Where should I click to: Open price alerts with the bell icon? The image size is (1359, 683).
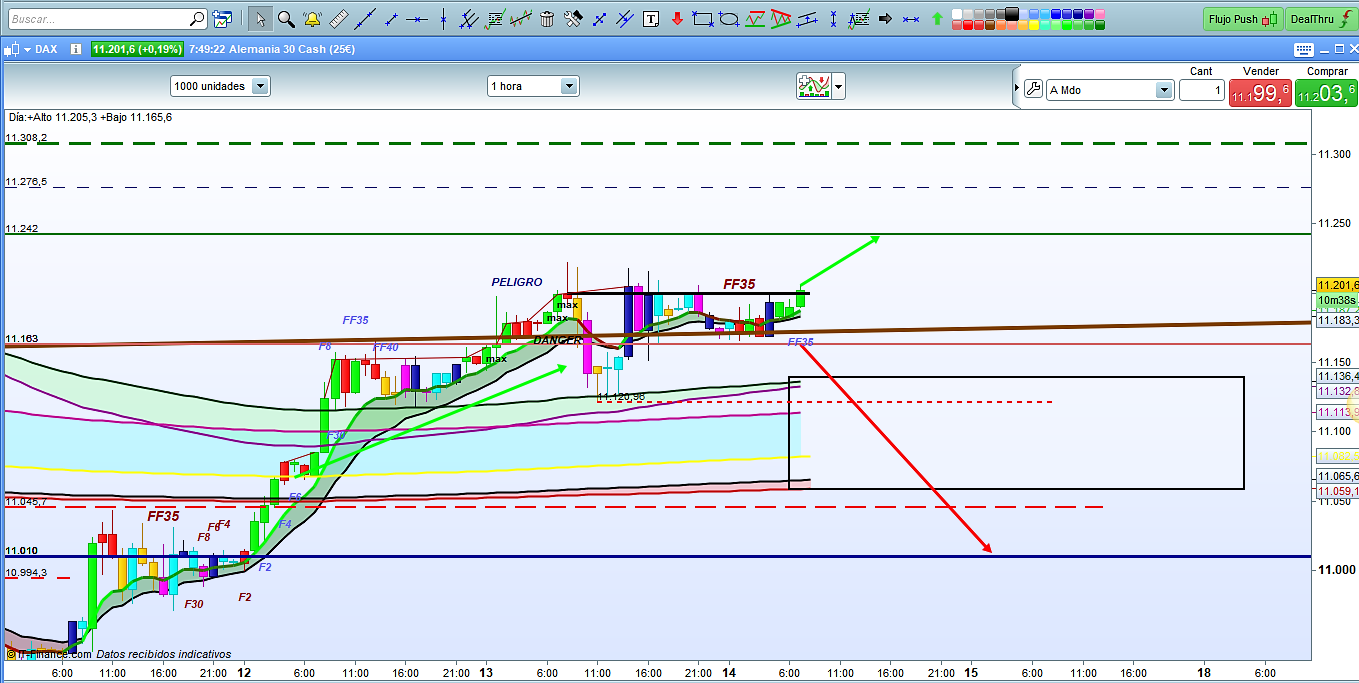pos(312,18)
